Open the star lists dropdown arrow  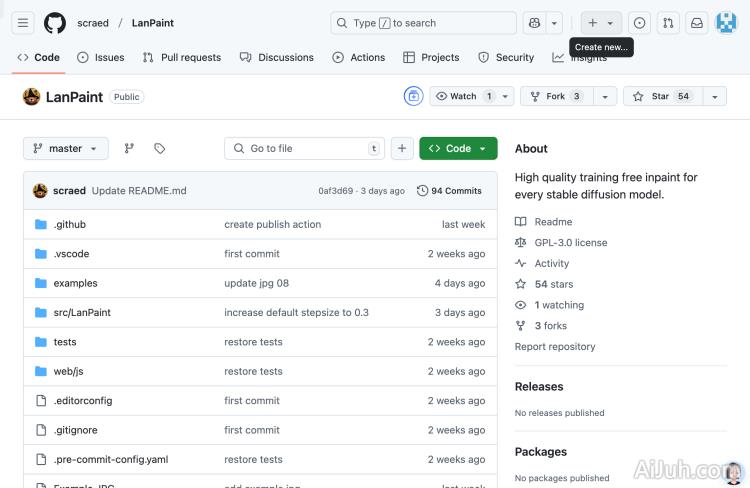tap(714, 96)
